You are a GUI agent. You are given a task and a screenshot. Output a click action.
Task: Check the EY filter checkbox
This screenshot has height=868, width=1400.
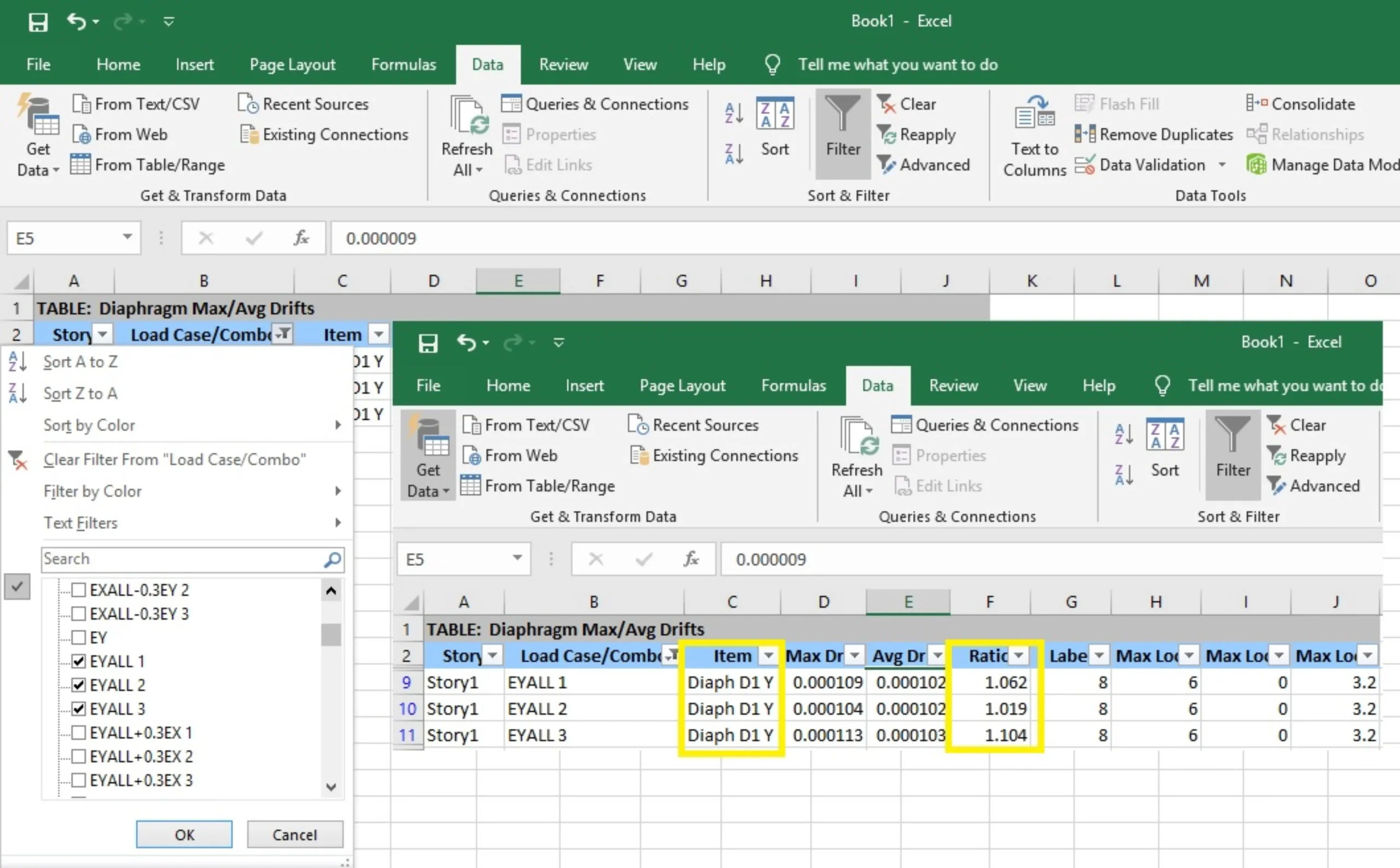pyautogui.click(x=79, y=637)
